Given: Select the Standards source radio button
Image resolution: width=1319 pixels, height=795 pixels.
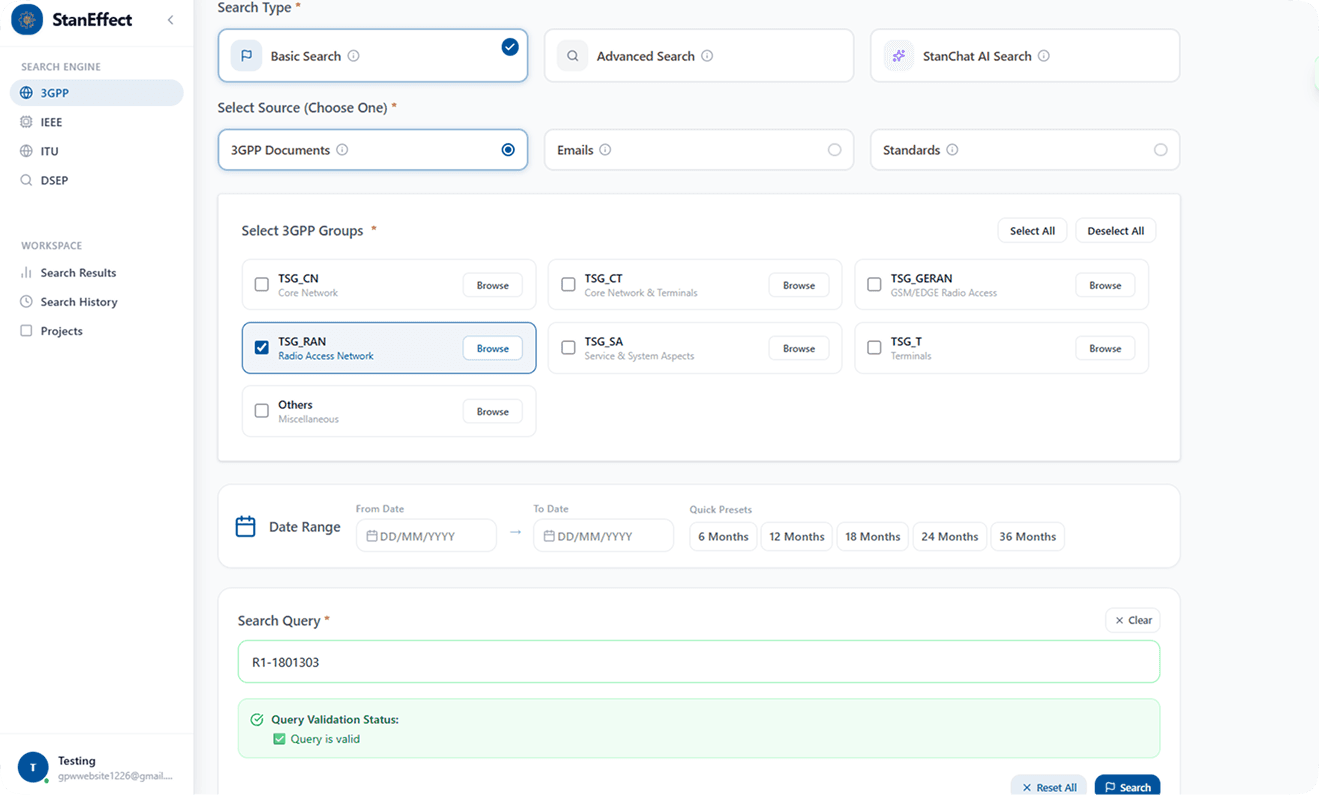Looking at the screenshot, I should click(x=1160, y=150).
